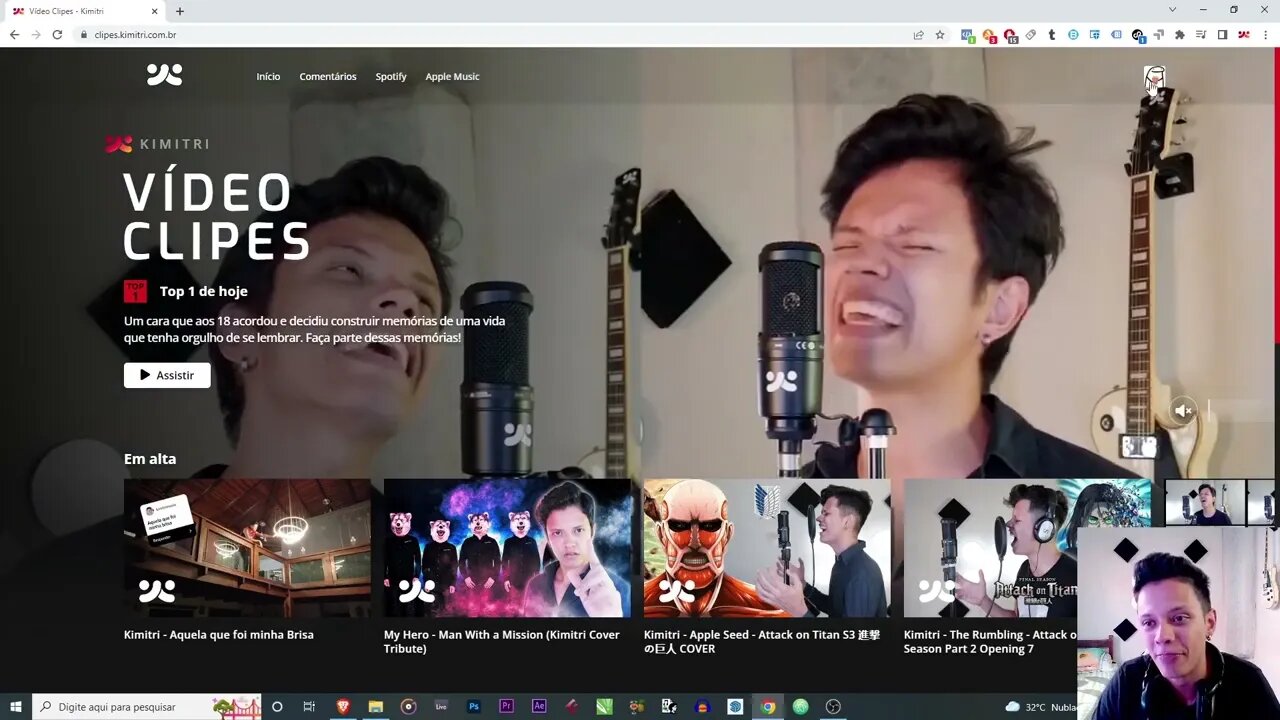
Task: Click the title 'Kimitri - Aquela que foi minha Brisa'
Action: (x=219, y=635)
